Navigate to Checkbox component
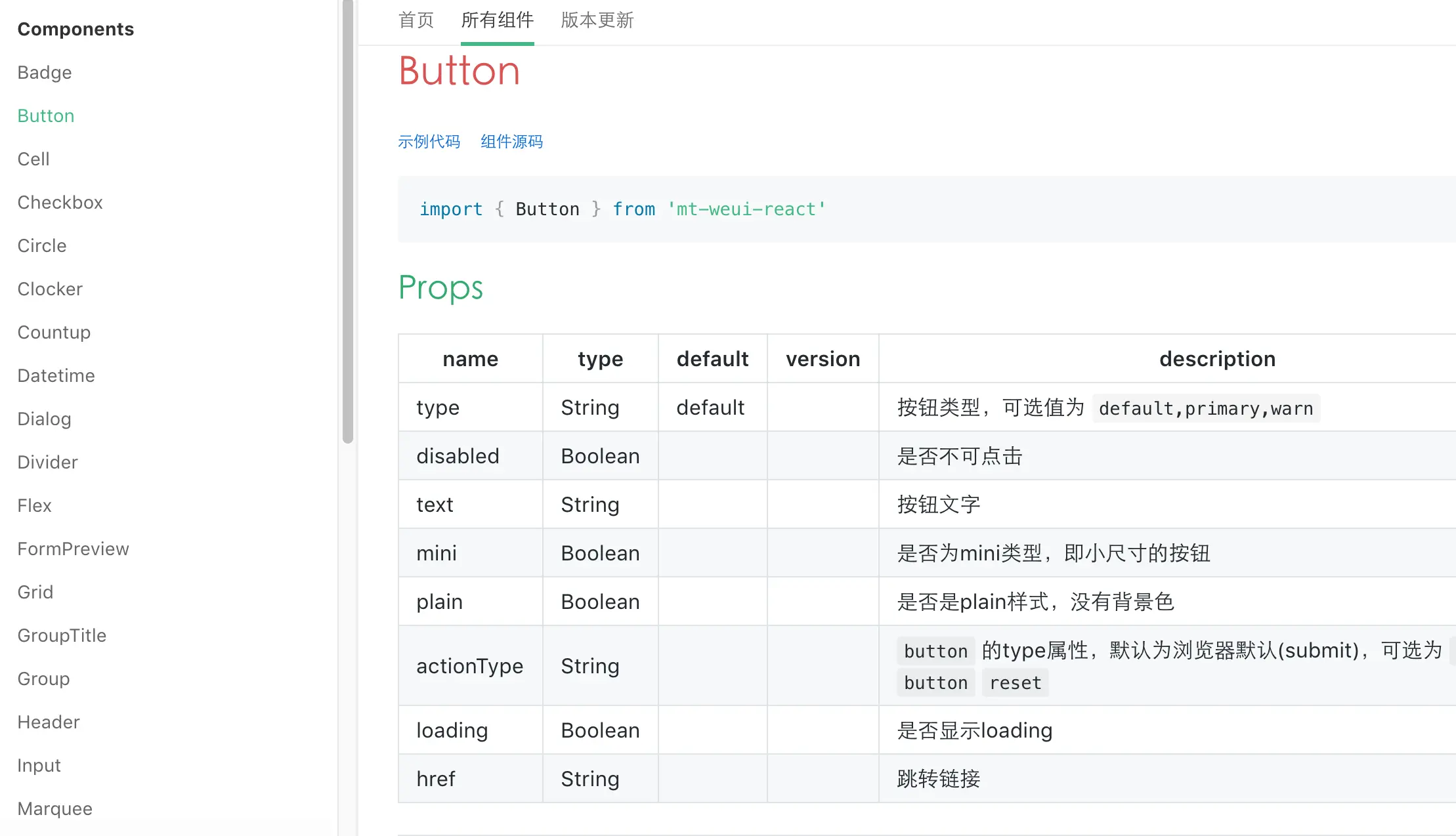 (60, 202)
